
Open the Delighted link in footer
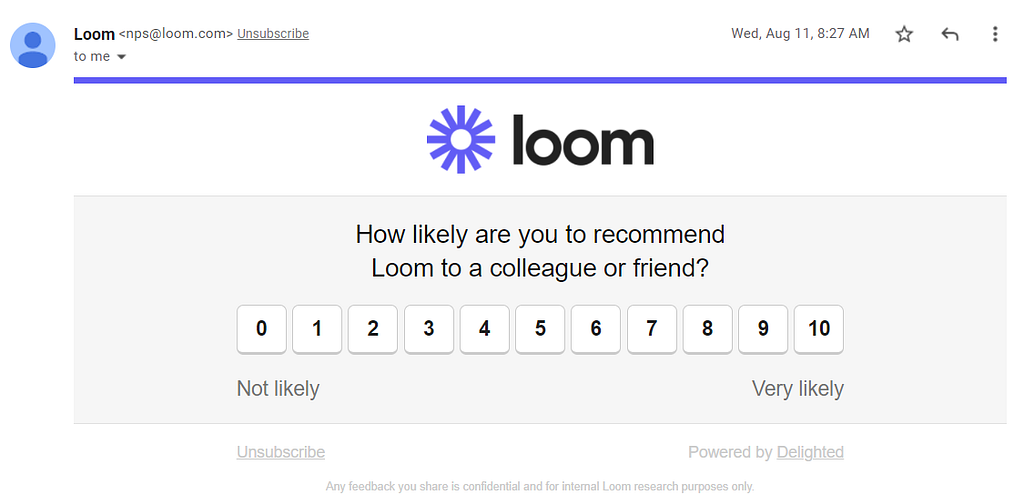[810, 452]
